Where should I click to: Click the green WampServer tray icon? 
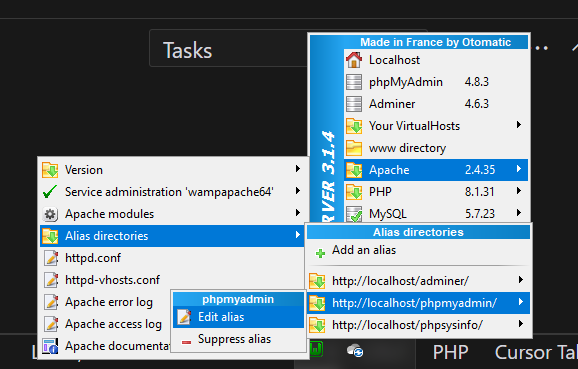pos(317,349)
